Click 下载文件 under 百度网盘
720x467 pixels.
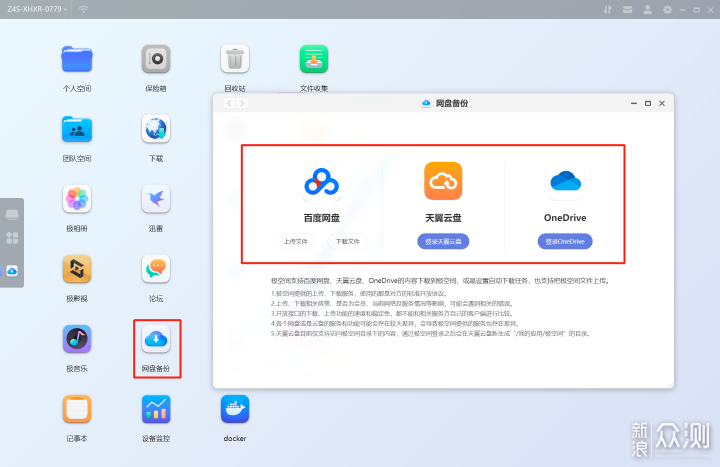(348, 242)
